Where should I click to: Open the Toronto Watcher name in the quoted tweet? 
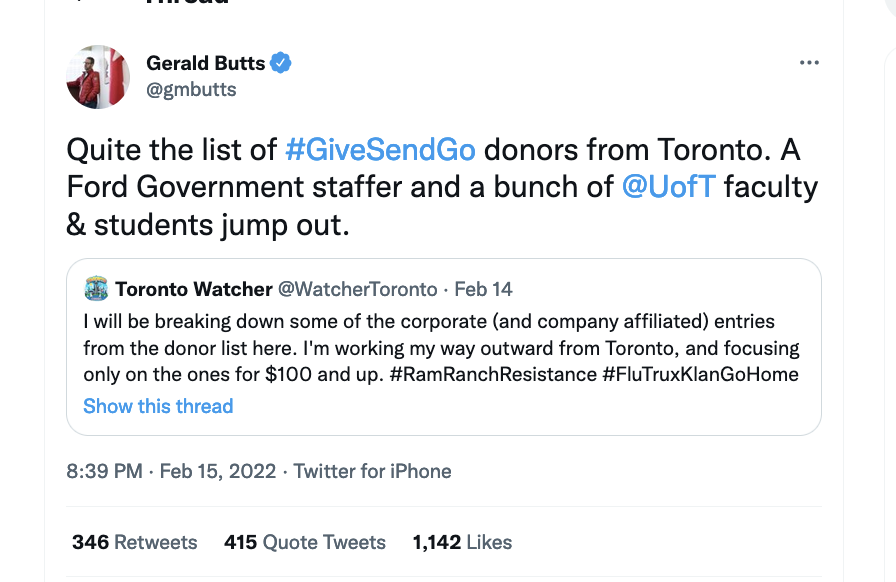194,289
